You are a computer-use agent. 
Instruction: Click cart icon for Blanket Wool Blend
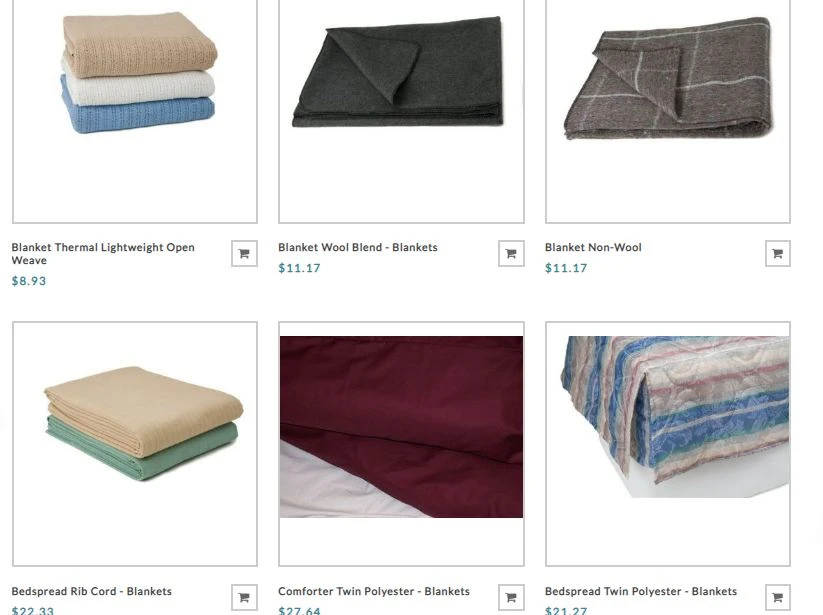[511, 253]
